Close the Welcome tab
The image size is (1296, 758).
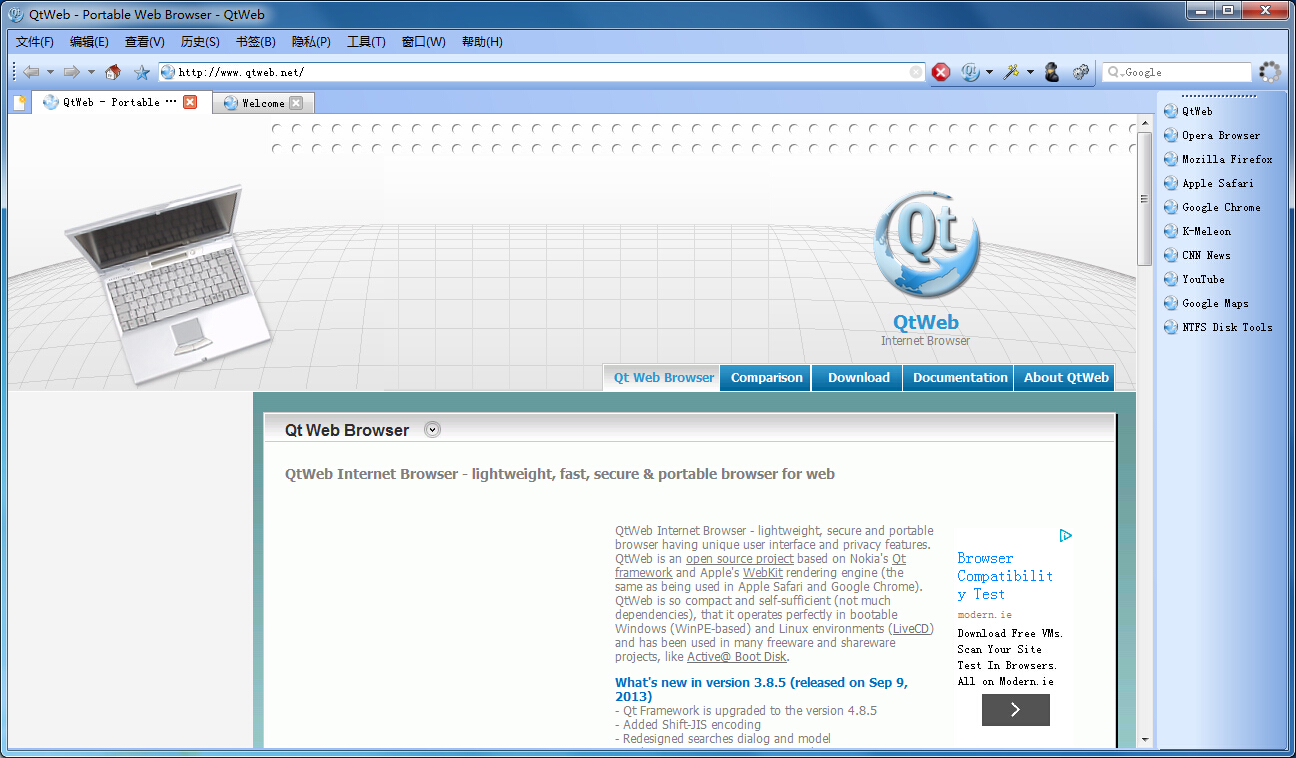point(296,103)
